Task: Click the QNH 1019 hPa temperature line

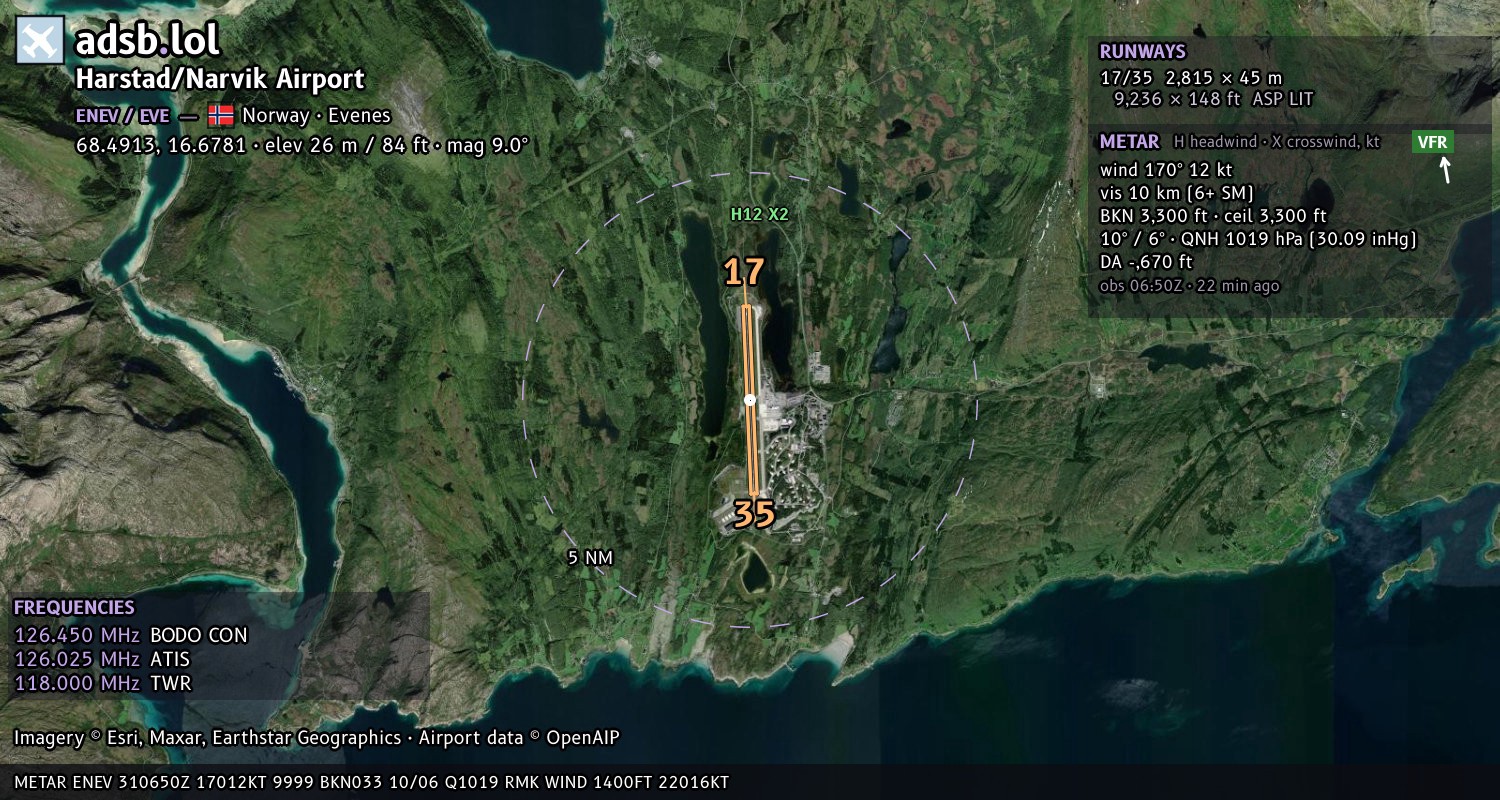Action: (1258, 239)
